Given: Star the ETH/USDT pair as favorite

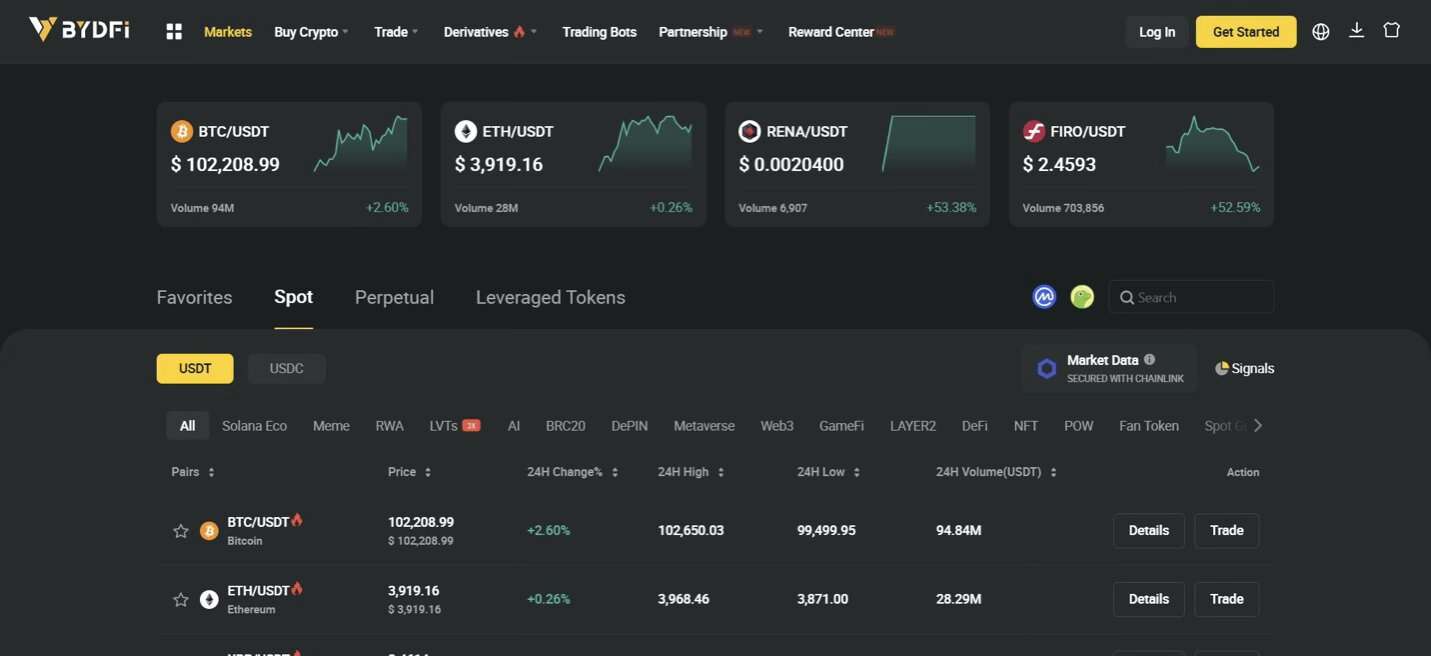Looking at the screenshot, I should pos(181,600).
